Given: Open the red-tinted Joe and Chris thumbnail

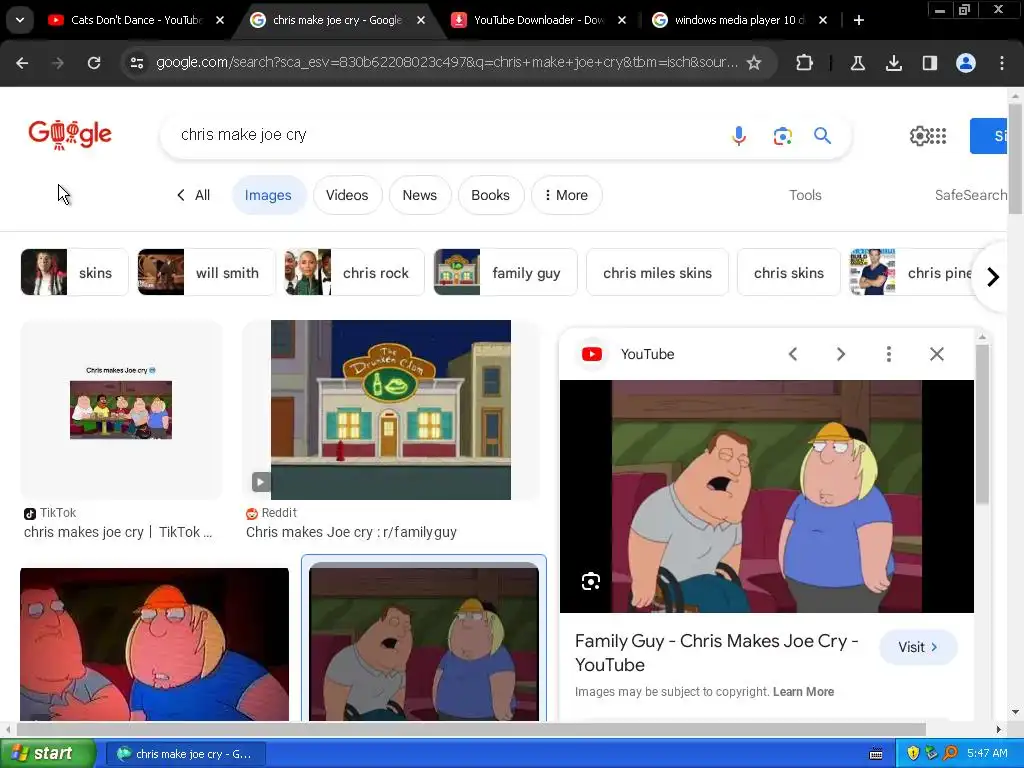Looking at the screenshot, I should (154, 644).
